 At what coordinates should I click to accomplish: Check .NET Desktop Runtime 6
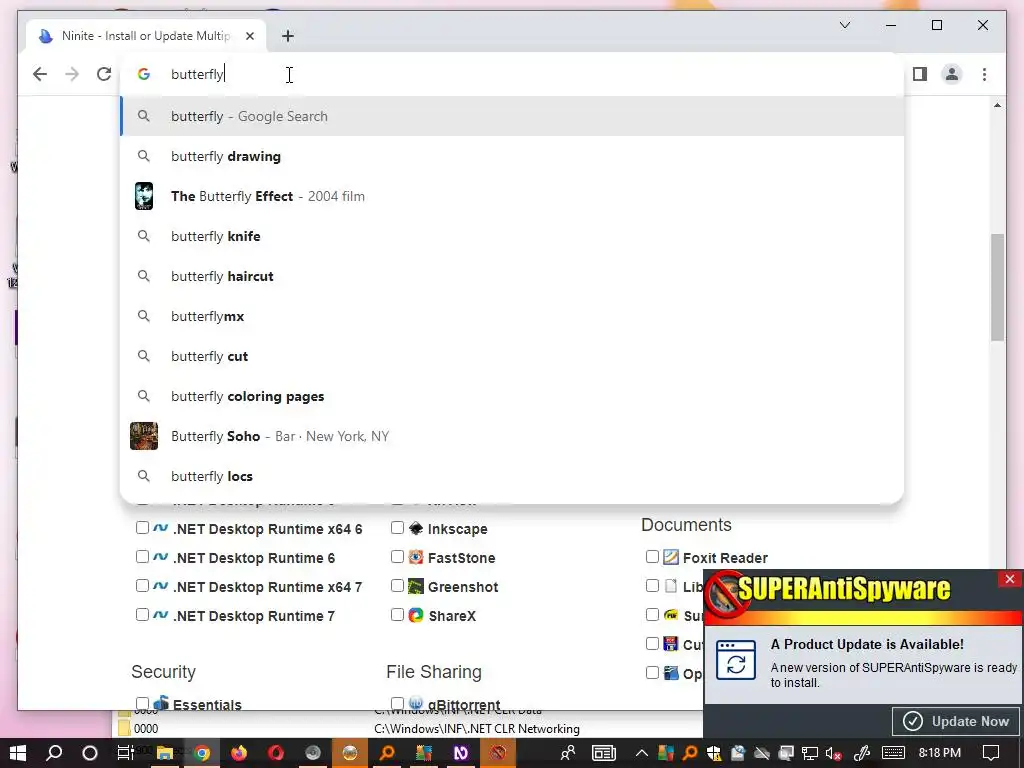142,556
